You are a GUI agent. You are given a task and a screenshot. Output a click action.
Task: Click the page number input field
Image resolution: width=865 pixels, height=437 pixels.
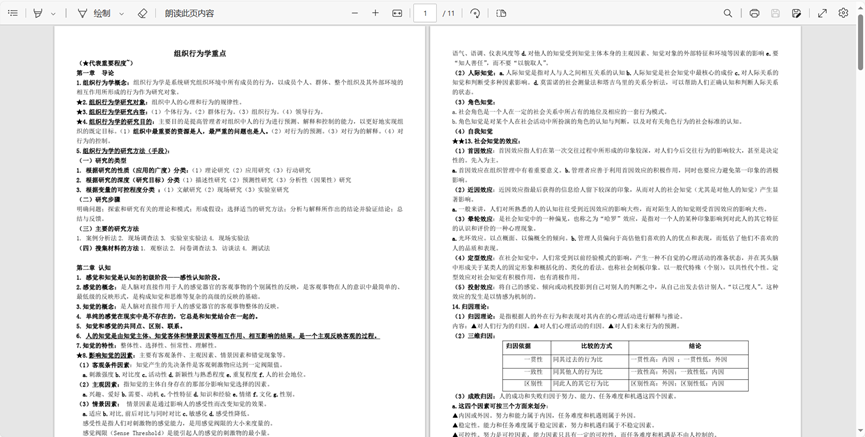tap(425, 13)
